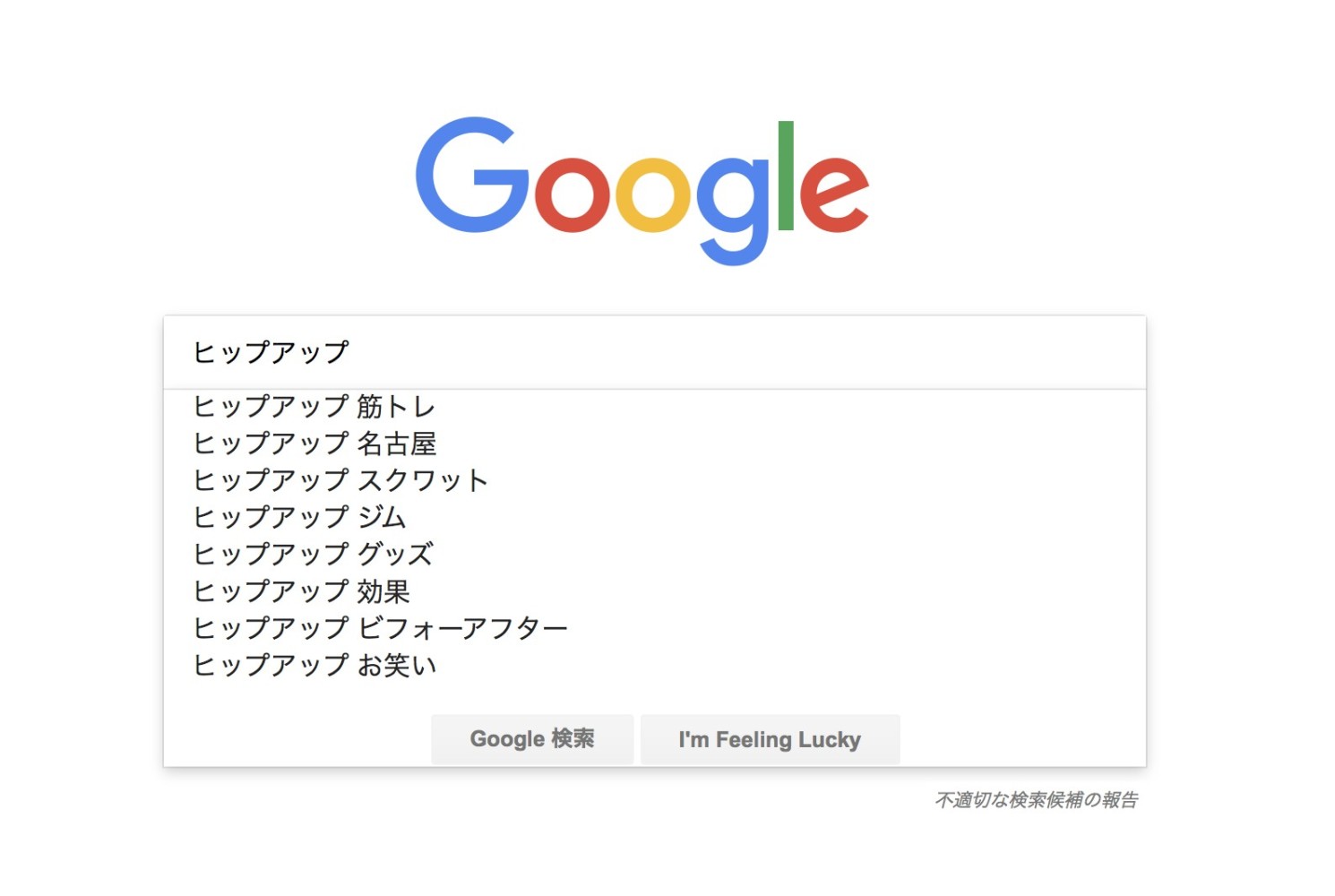
Task: Select suggestion ヒップアップ 名古屋
Action: pos(654,444)
